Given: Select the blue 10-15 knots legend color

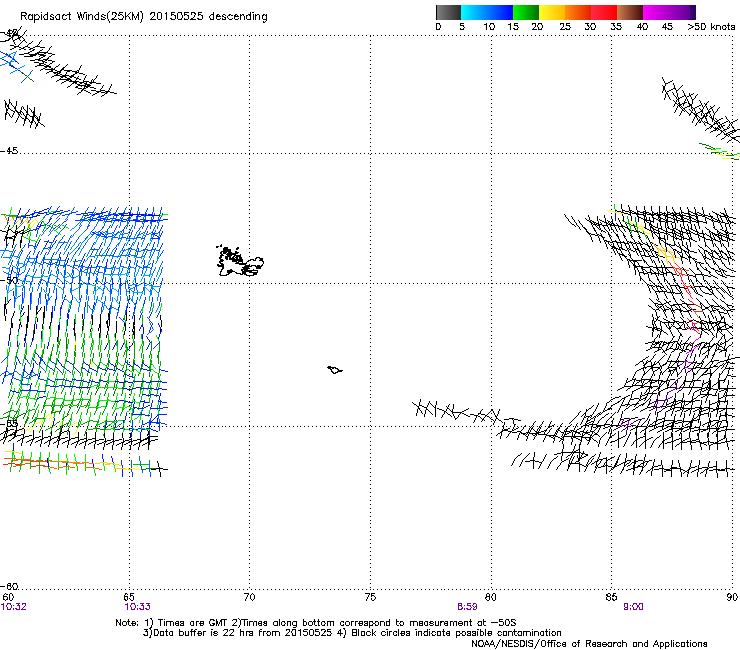Looking at the screenshot, I should pos(500,12).
